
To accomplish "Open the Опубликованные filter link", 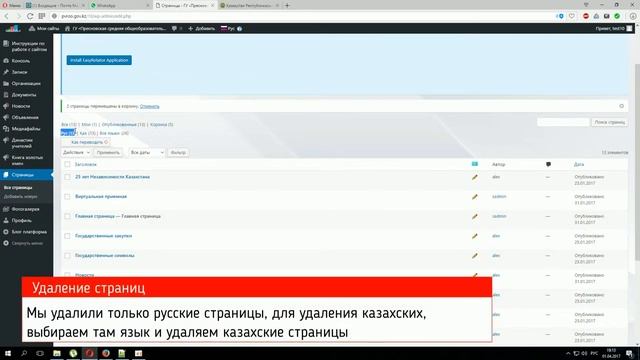I will 123,124.
